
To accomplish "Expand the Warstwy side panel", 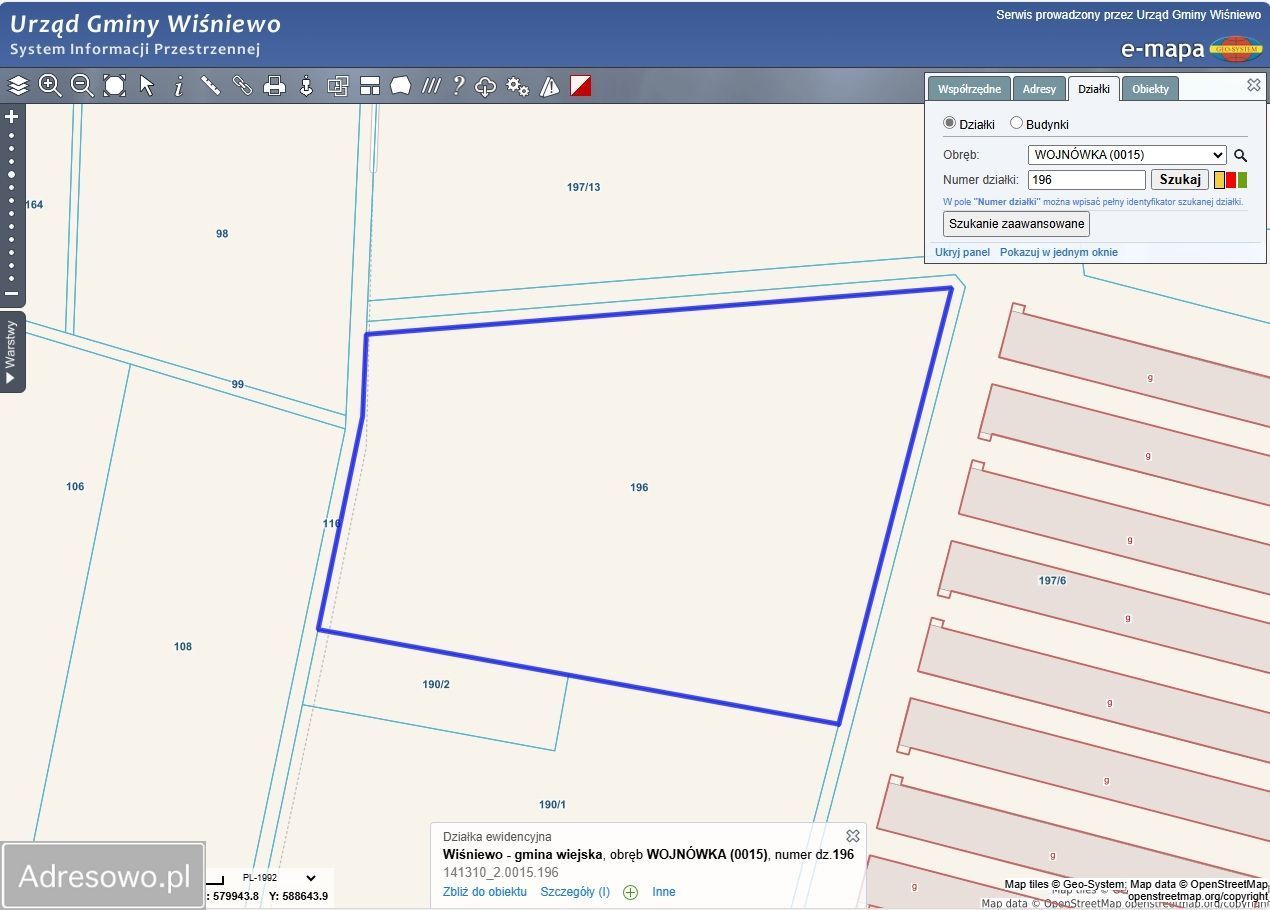I will point(11,352).
